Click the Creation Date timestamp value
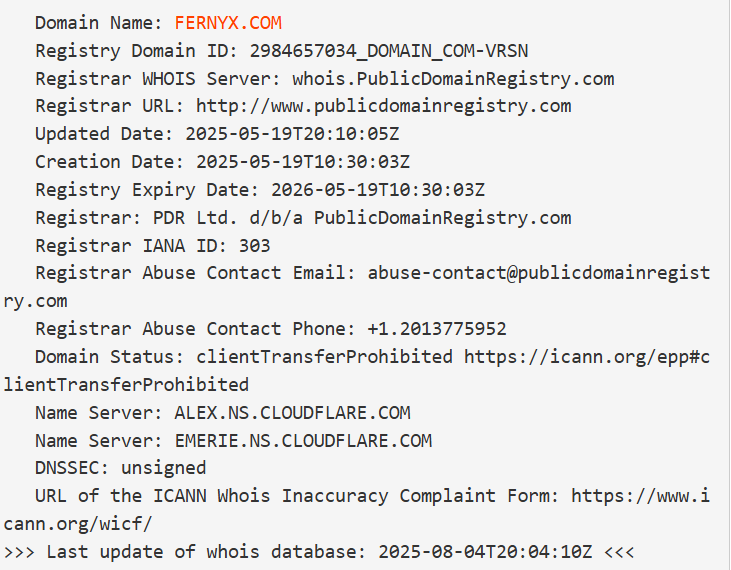The height and width of the screenshot is (570, 731). tap(303, 162)
